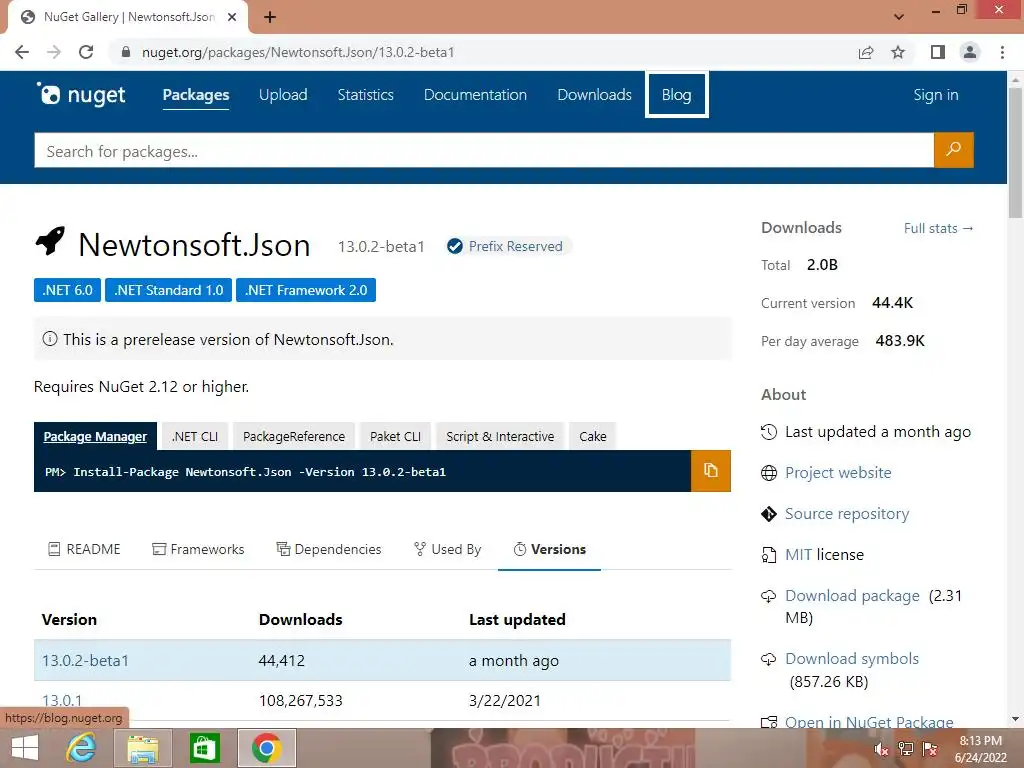Open the Upload nav item

pos(283,95)
